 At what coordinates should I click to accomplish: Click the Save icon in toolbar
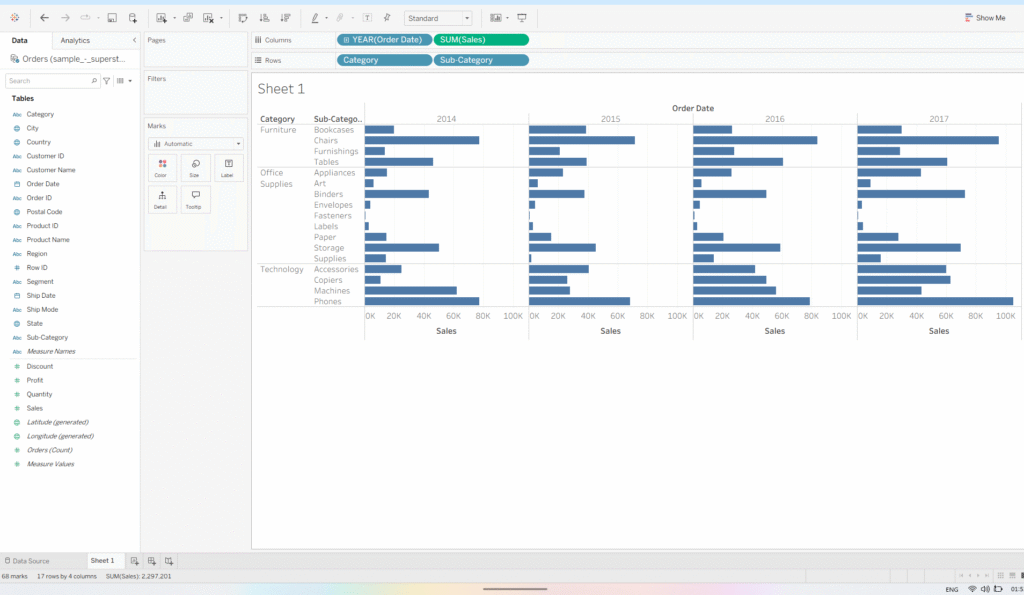tap(112, 18)
